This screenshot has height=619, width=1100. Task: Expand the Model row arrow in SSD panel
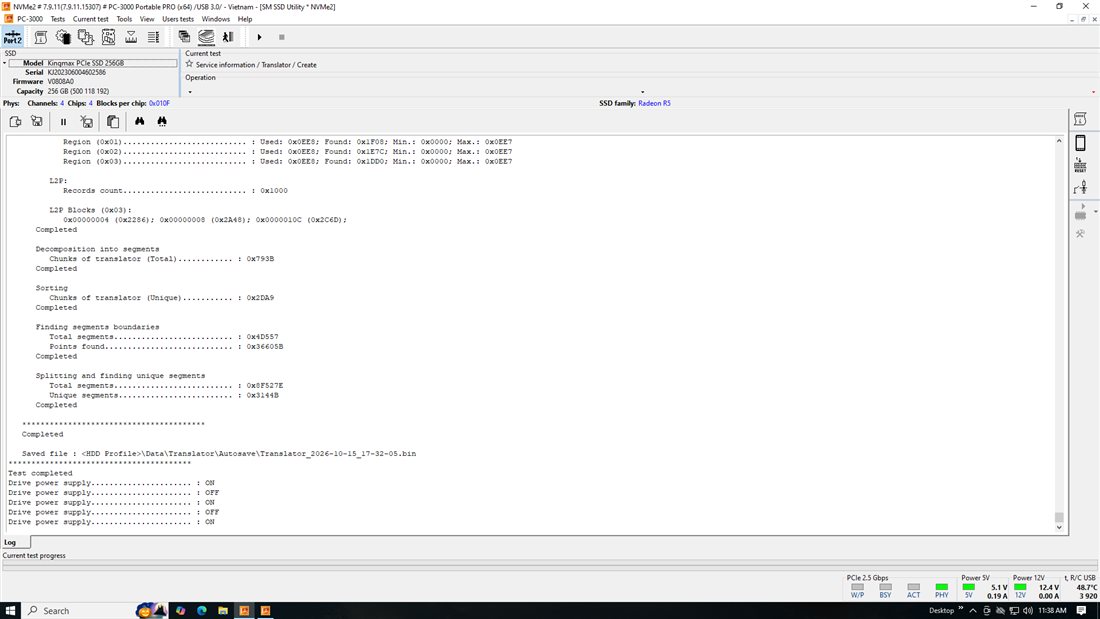(4, 63)
